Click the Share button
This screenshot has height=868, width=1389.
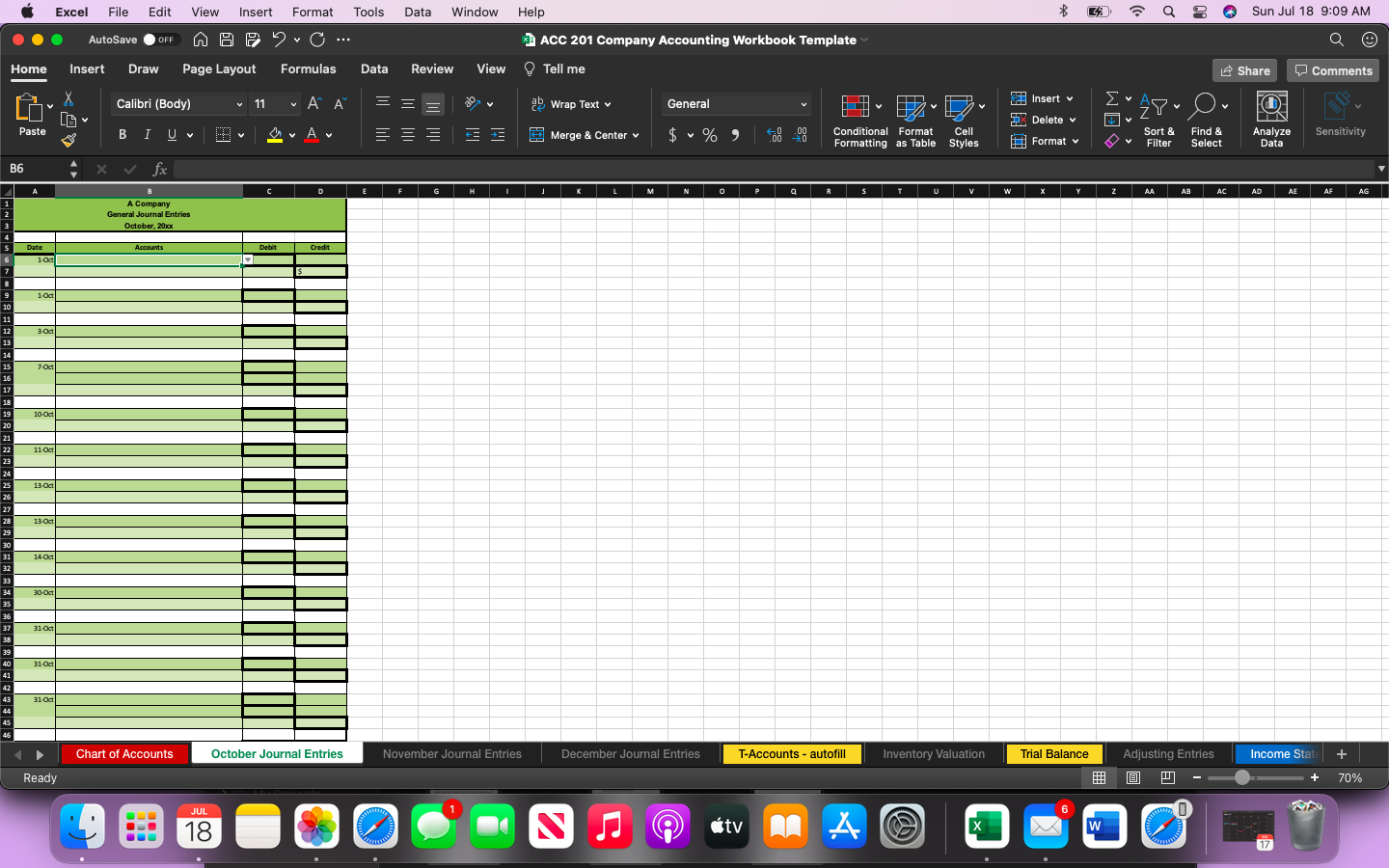pos(1244,70)
